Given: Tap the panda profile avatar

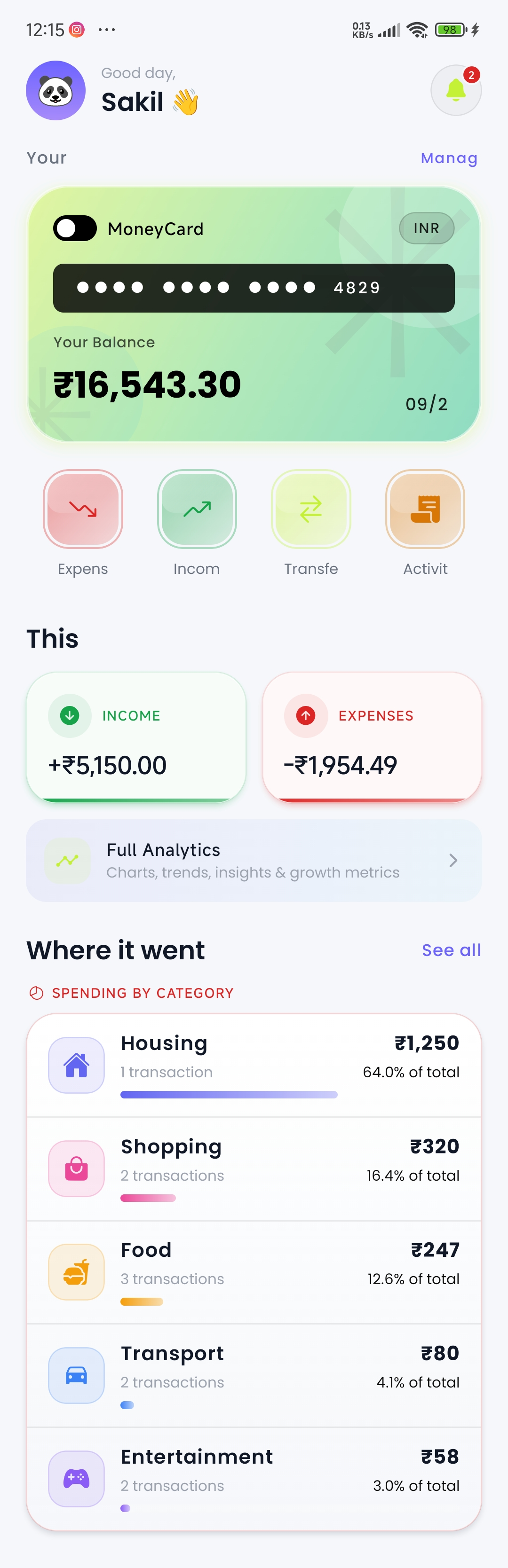Looking at the screenshot, I should pos(56,90).
